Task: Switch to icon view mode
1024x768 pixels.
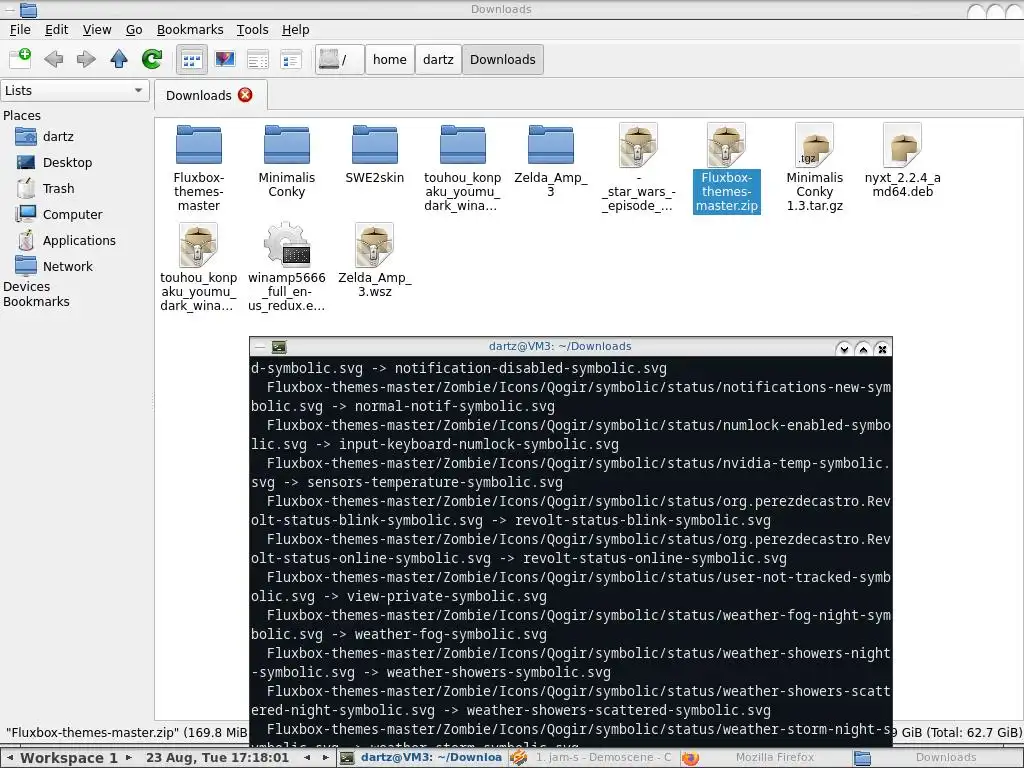Action: coord(191,60)
